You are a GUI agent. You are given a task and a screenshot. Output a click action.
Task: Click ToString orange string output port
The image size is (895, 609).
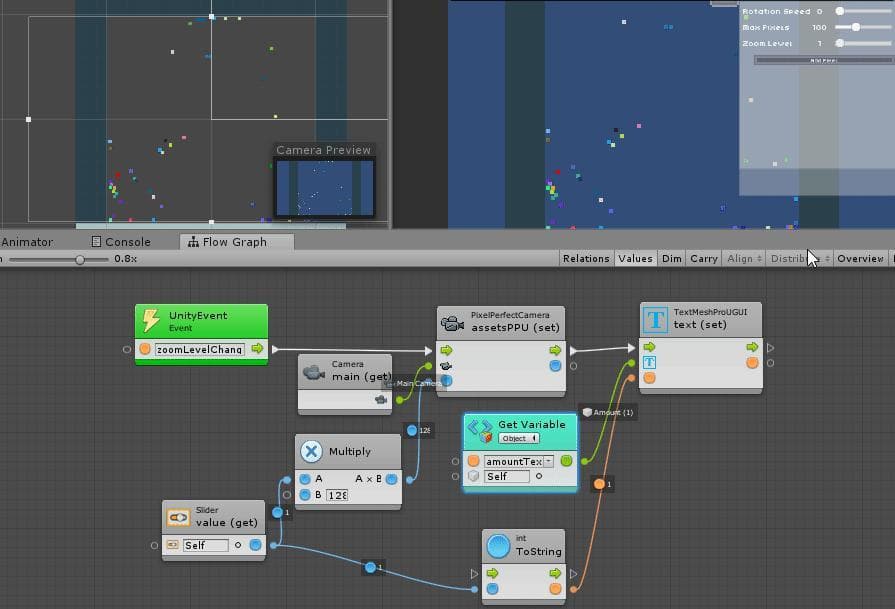click(555, 588)
